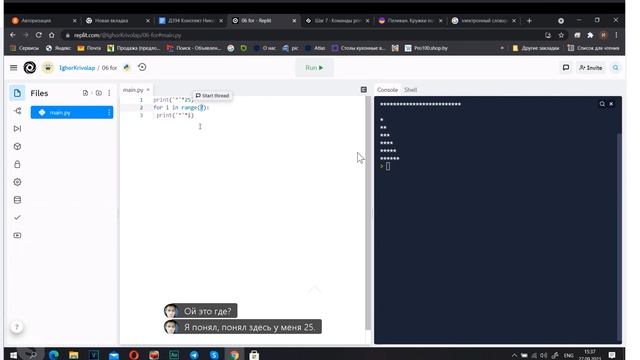
Task: Open the Debugger sidebar icon
Action: coord(17,129)
